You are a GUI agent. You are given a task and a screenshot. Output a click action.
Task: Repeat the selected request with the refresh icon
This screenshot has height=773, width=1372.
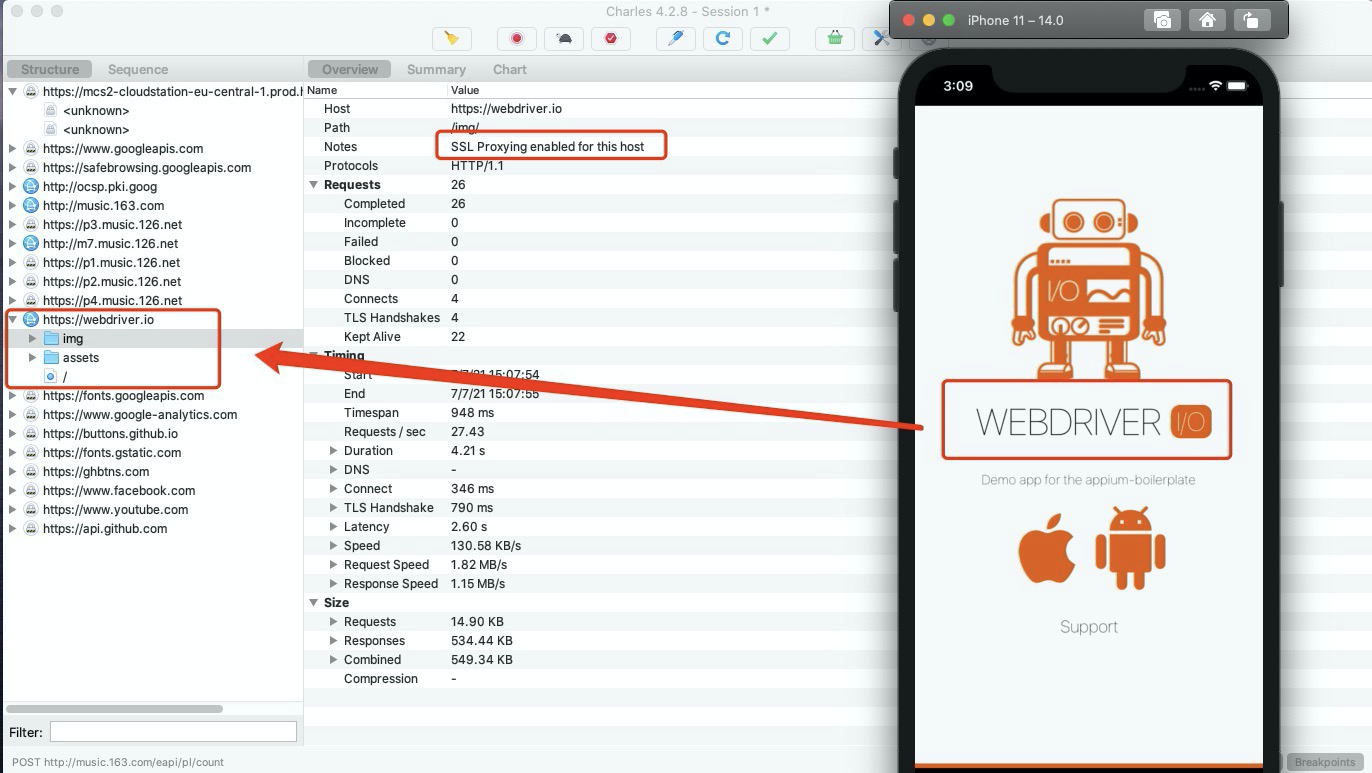point(723,39)
